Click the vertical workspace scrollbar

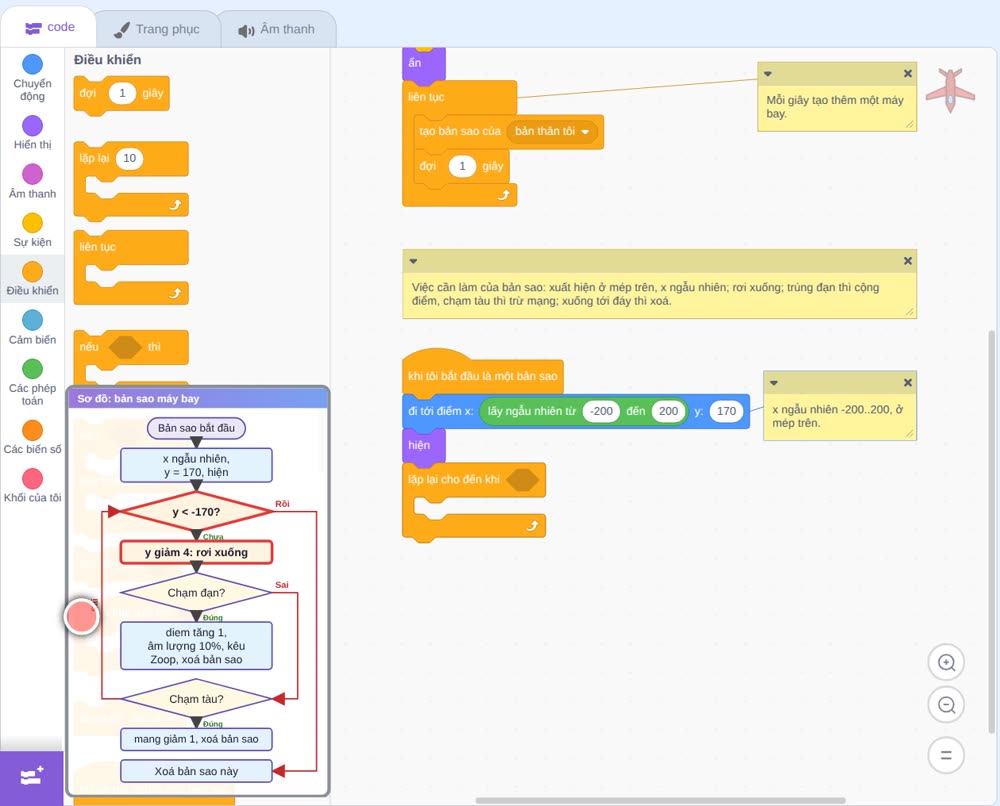click(x=991, y=531)
